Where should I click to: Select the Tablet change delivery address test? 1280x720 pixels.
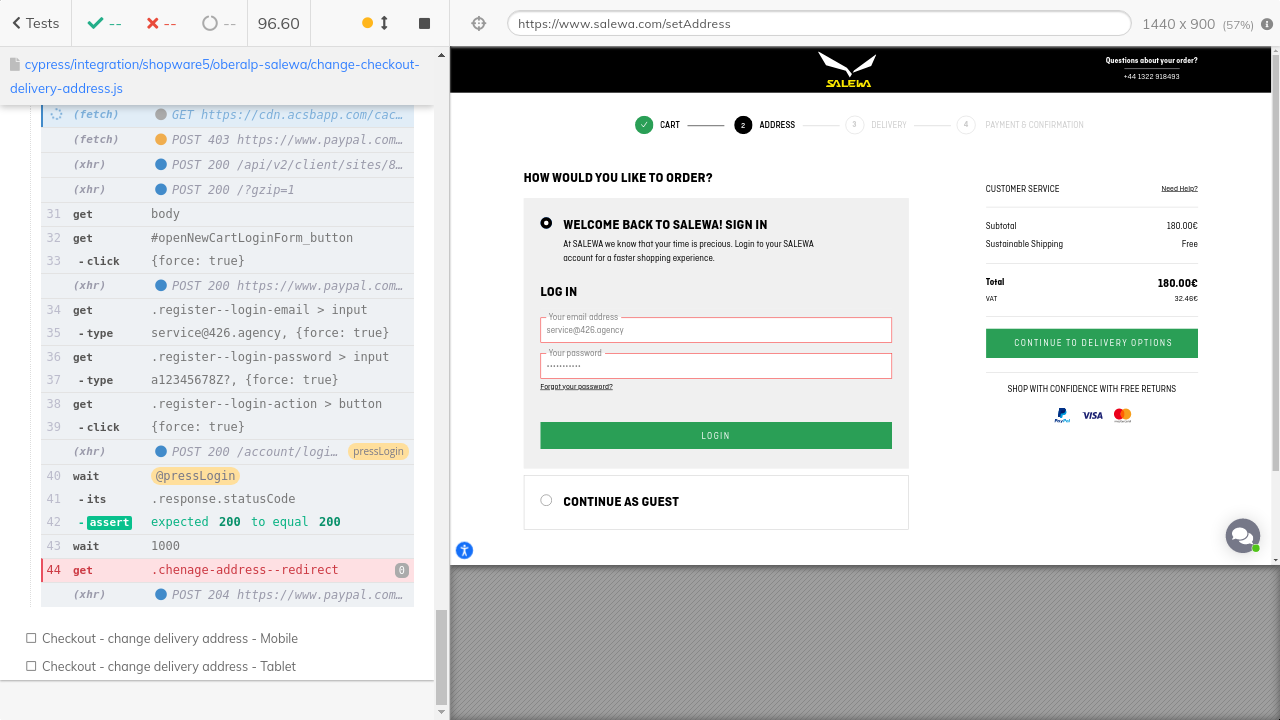pos(169,666)
